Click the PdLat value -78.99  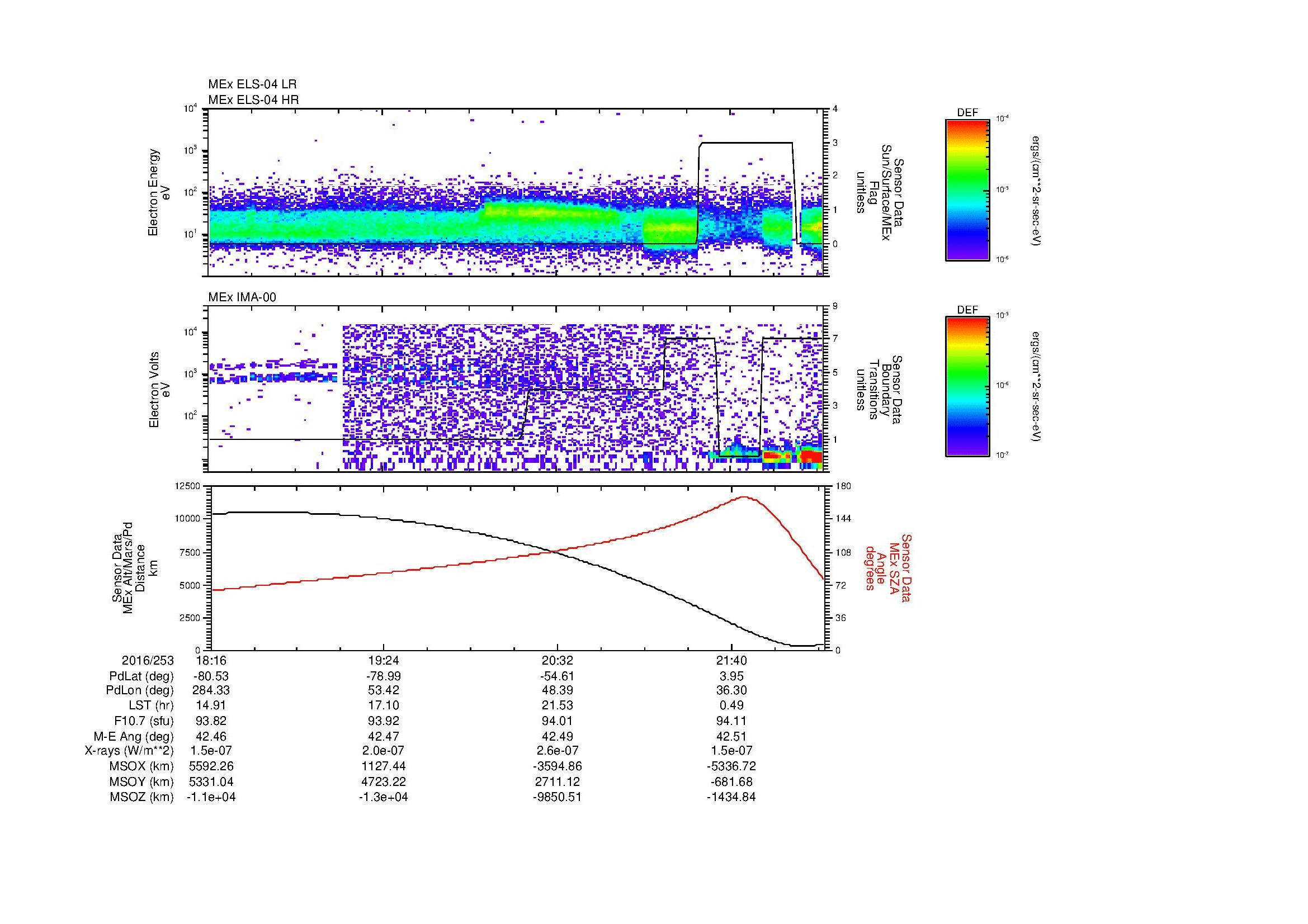pos(384,676)
